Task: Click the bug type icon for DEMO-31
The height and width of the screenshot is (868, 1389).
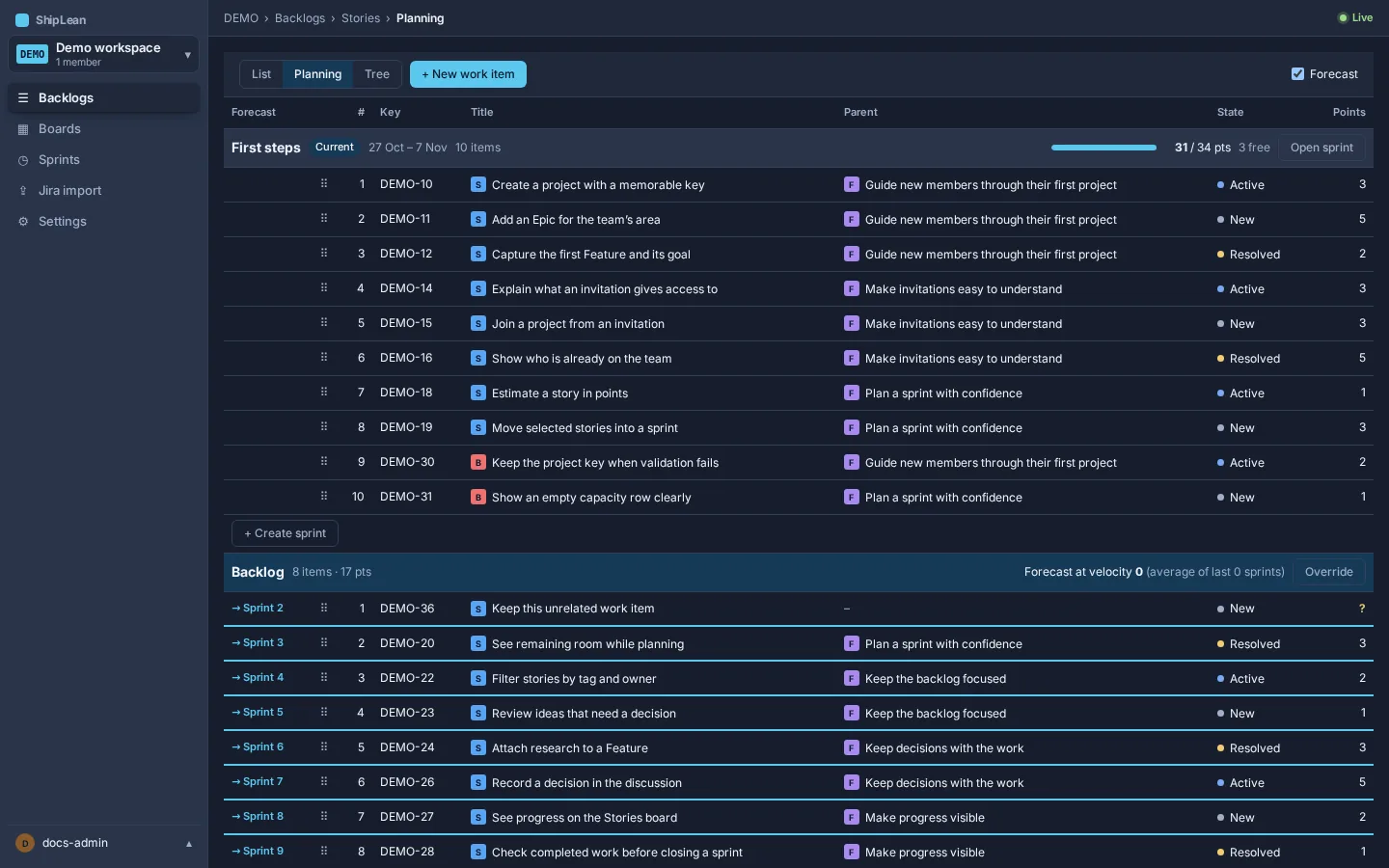Action: (478, 497)
